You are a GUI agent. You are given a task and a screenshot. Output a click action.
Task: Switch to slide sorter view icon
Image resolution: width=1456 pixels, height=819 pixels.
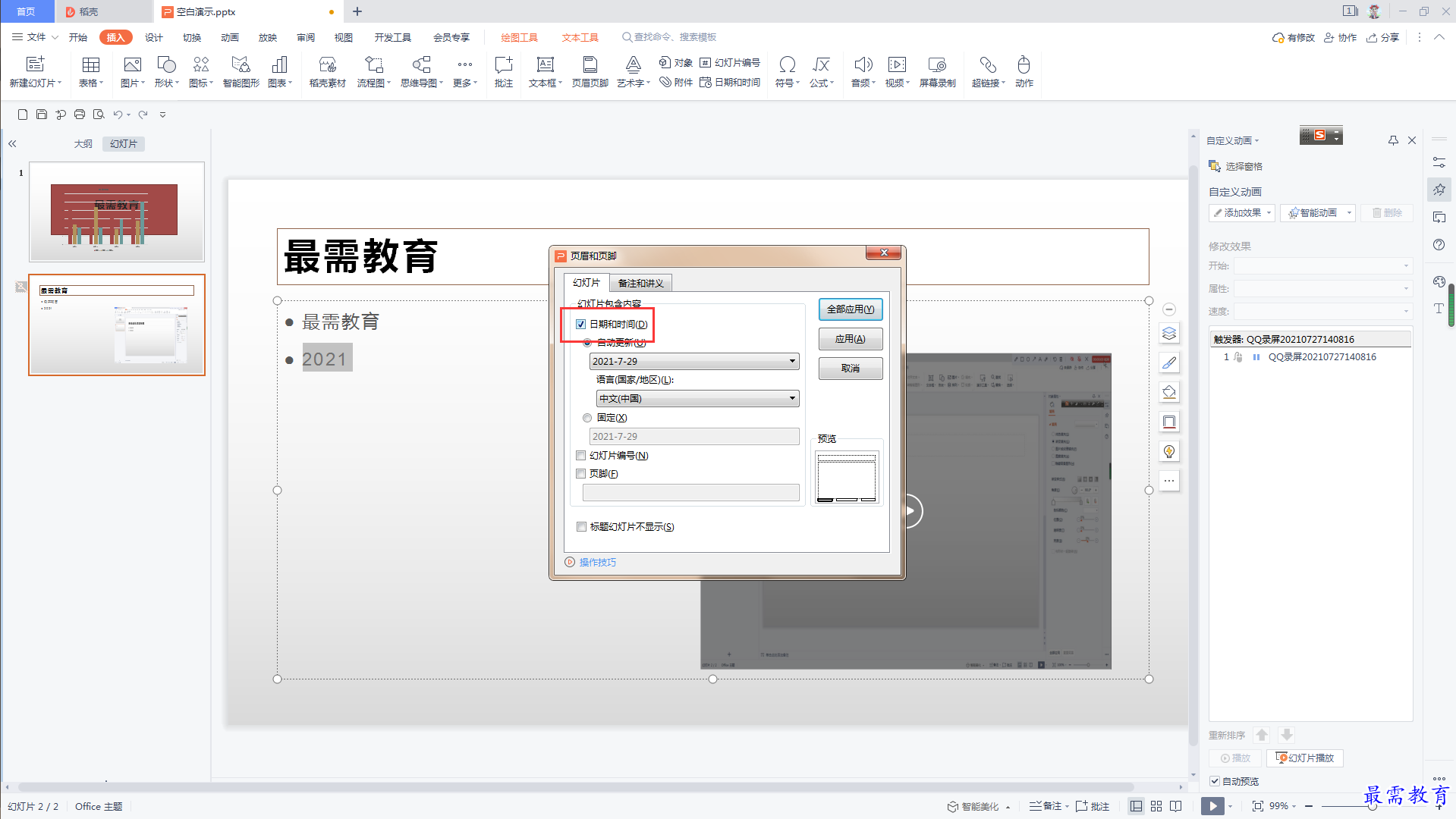tap(1156, 806)
